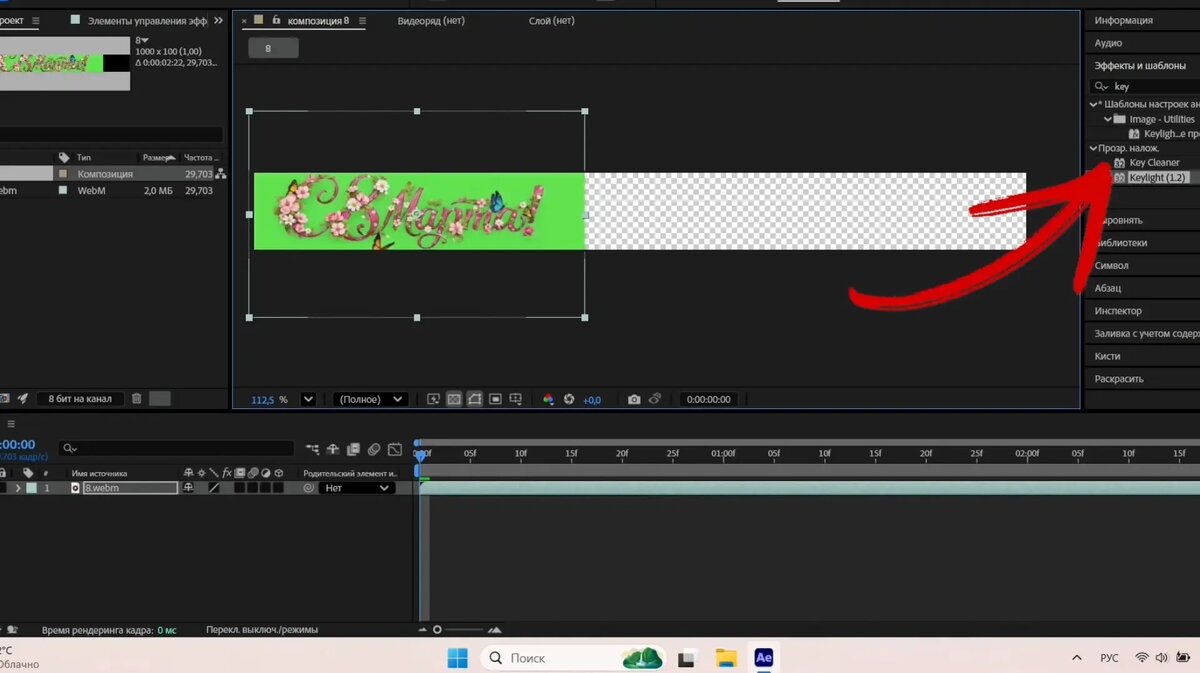The image size is (1200, 673).
Task: Open the Инспектор panel
Action: [x=1118, y=311]
